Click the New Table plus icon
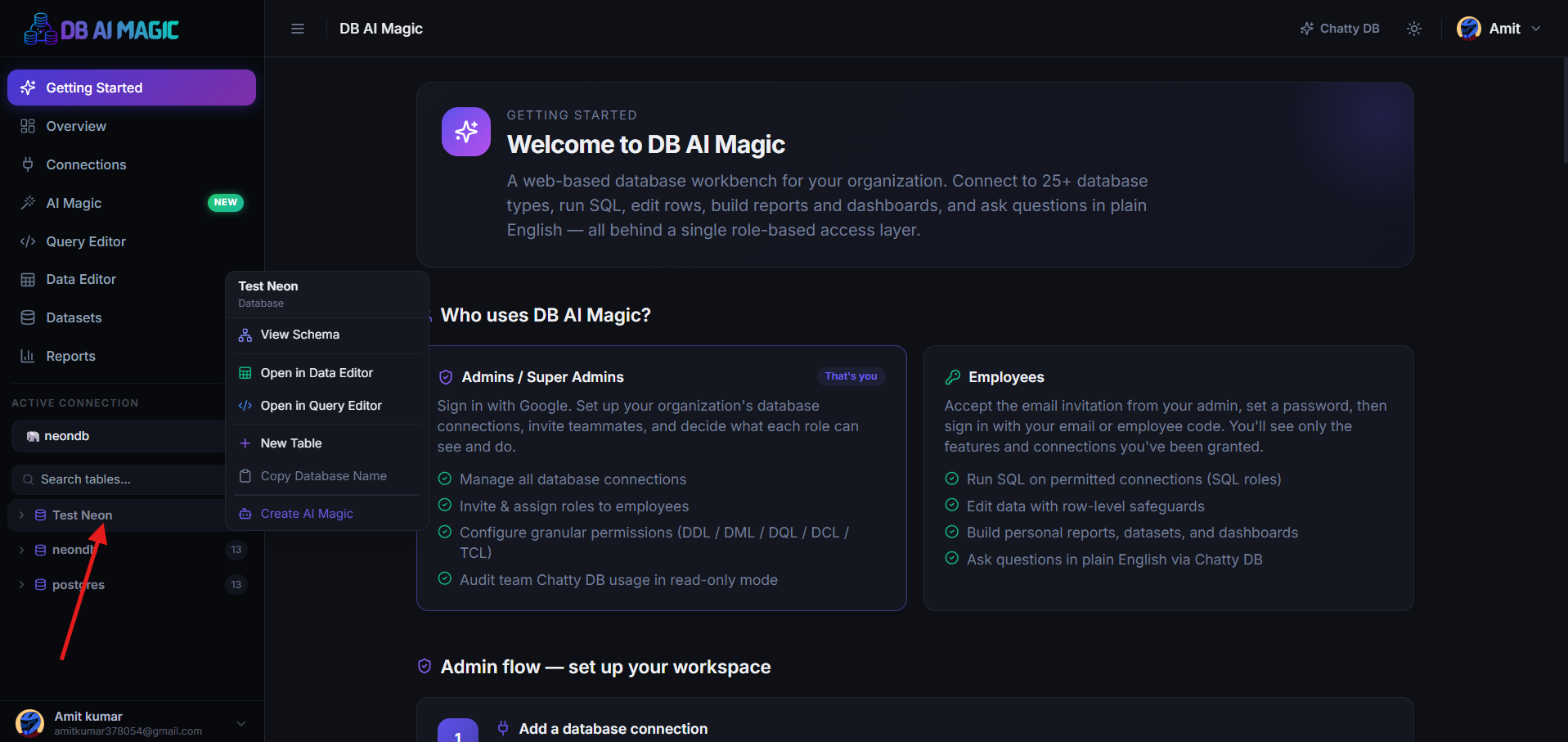 (x=245, y=443)
